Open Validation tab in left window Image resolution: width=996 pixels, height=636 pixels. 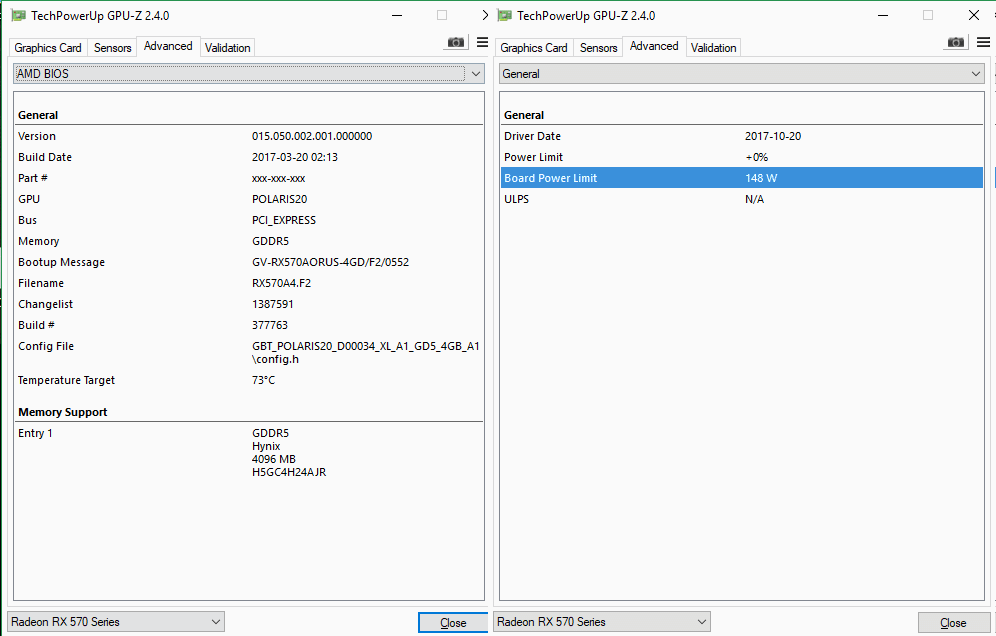click(227, 48)
